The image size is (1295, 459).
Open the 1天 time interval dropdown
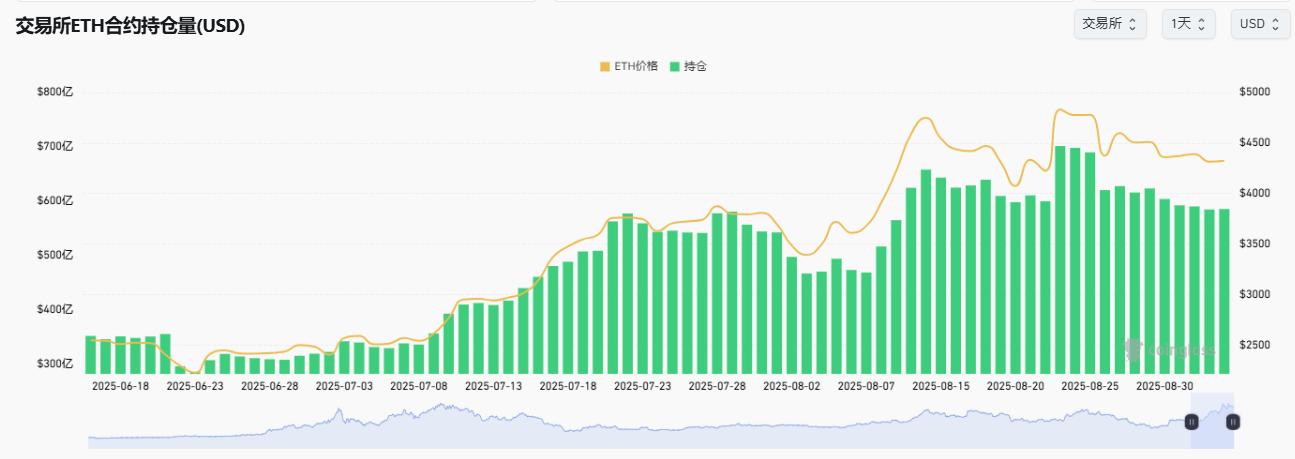(x=1187, y=24)
